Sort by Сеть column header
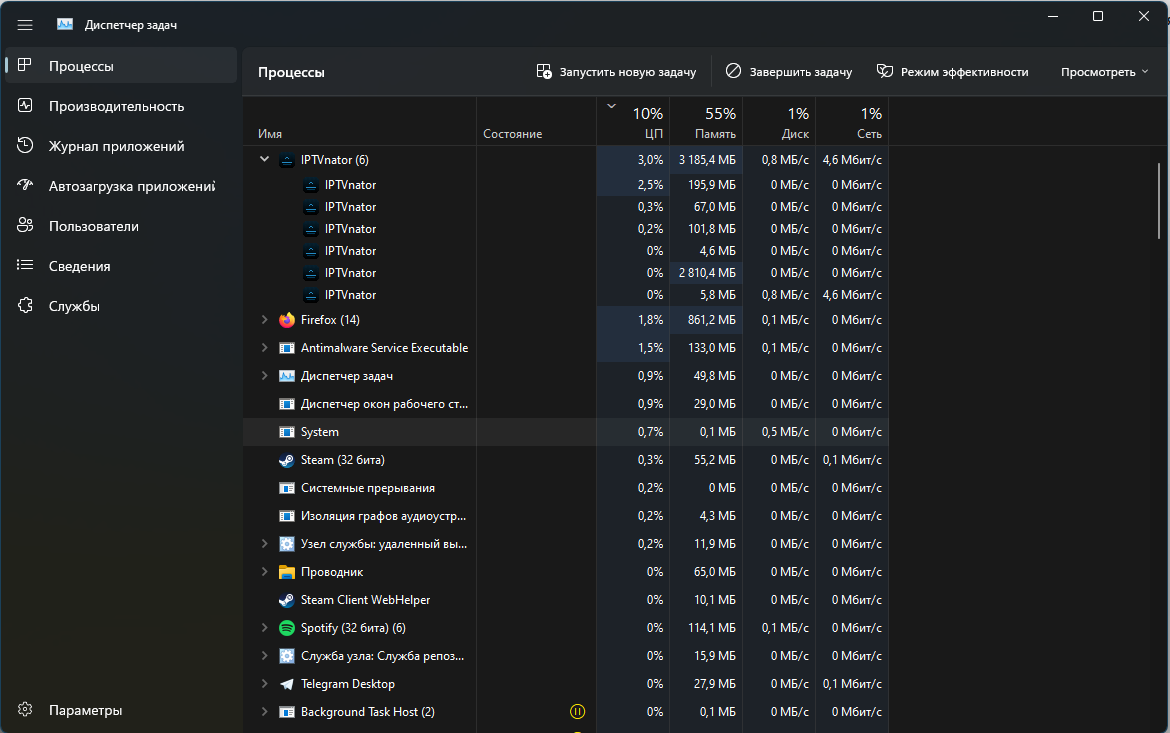 coord(851,121)
